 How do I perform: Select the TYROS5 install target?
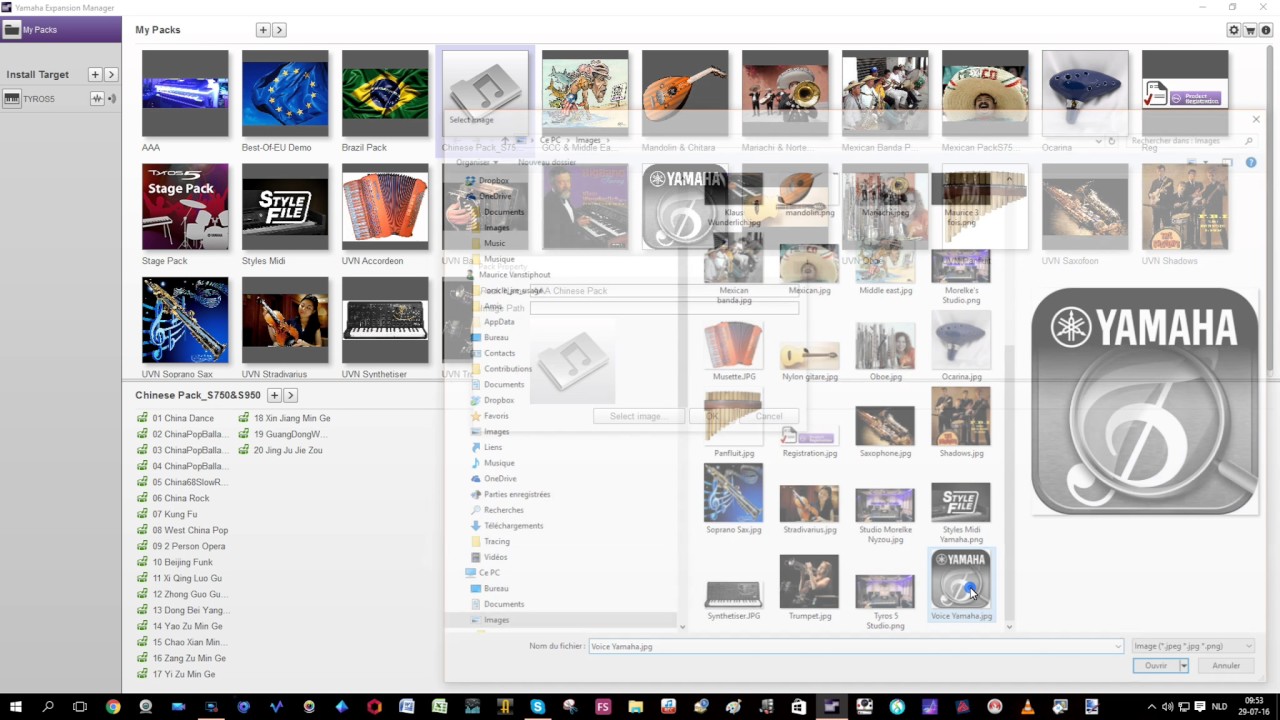coord(40,99)
